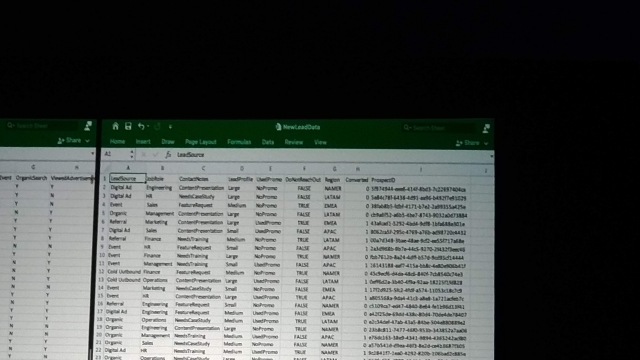Open the Page Layout ribbon tab
The width and height of the screenshot is (640, 360).
(200, 142)
